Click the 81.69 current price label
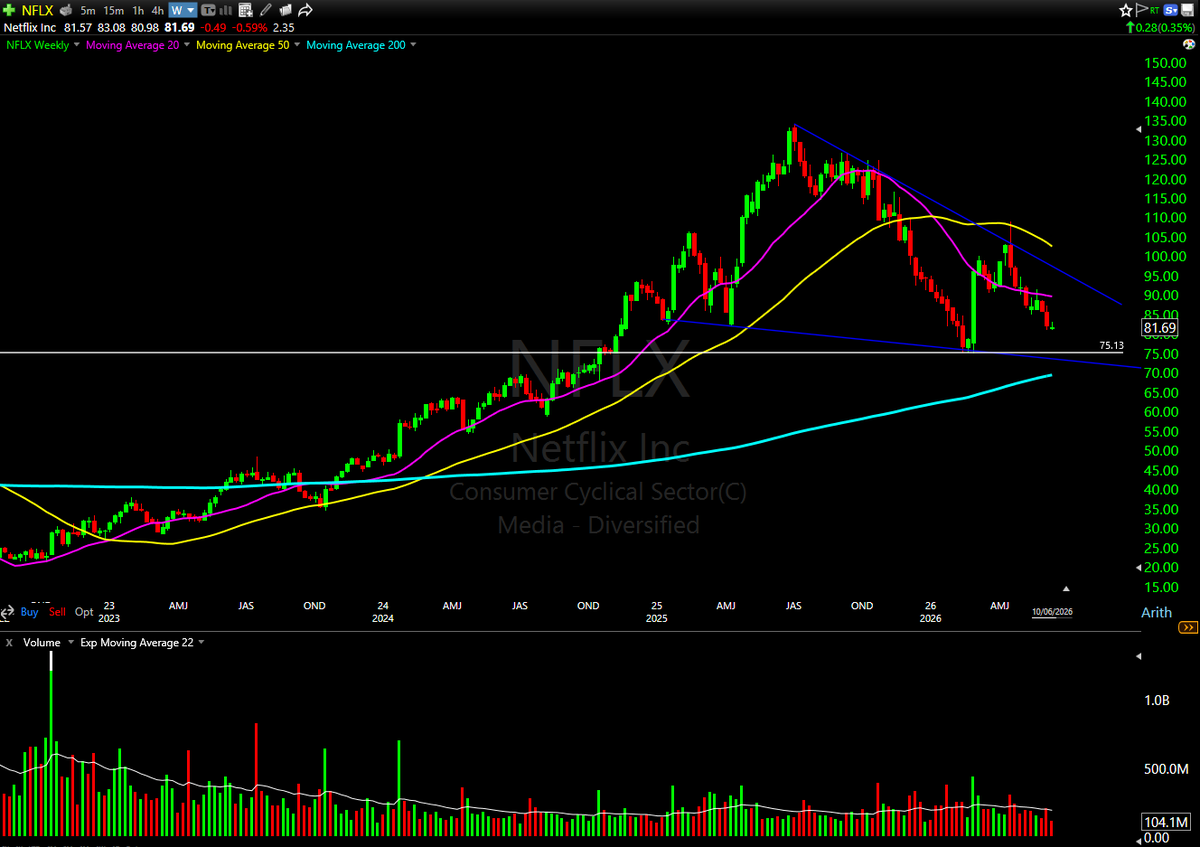Viewport: 1200px width, 847px height. 1160,327
